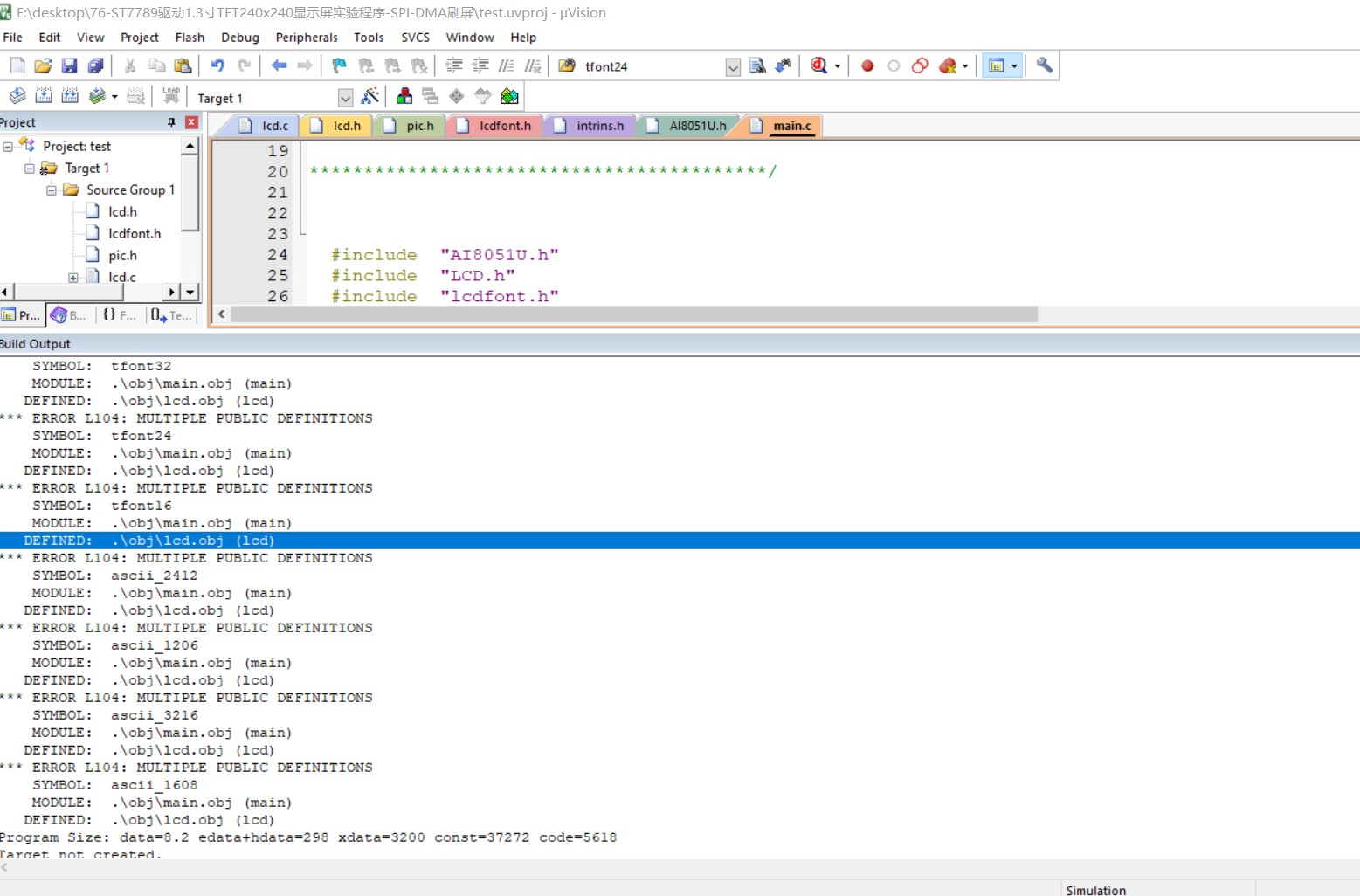This screenshot has height=896, width=1360.
Task: Click the Find in Files icon
Action: click(757, 65)
